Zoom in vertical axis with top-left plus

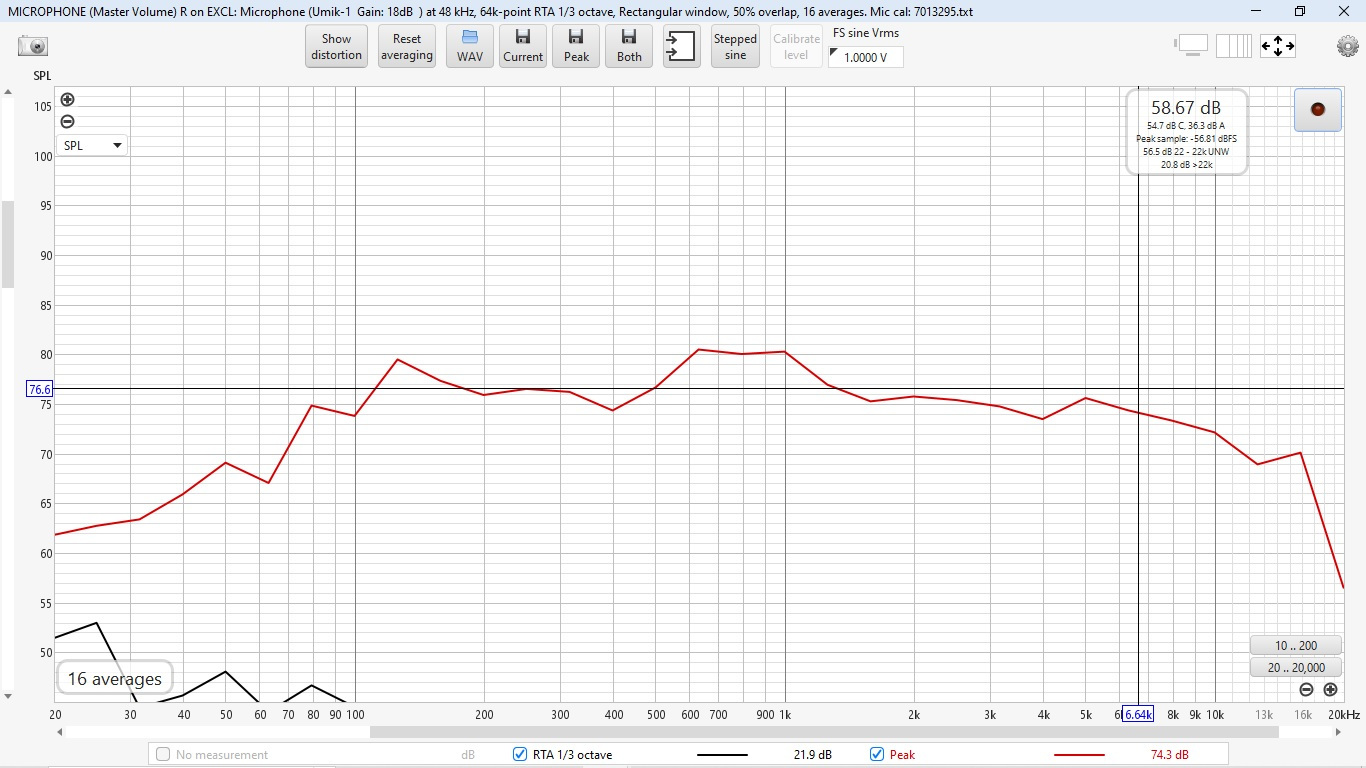[67, 100]
